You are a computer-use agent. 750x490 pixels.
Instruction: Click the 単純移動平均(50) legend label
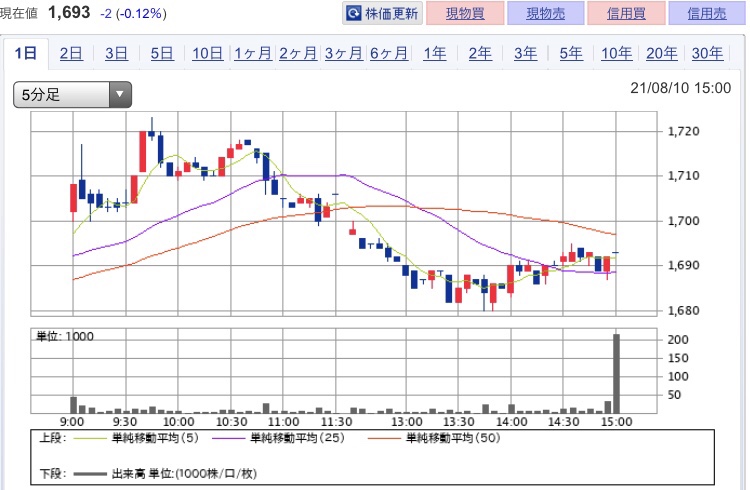tap(453, 437)
